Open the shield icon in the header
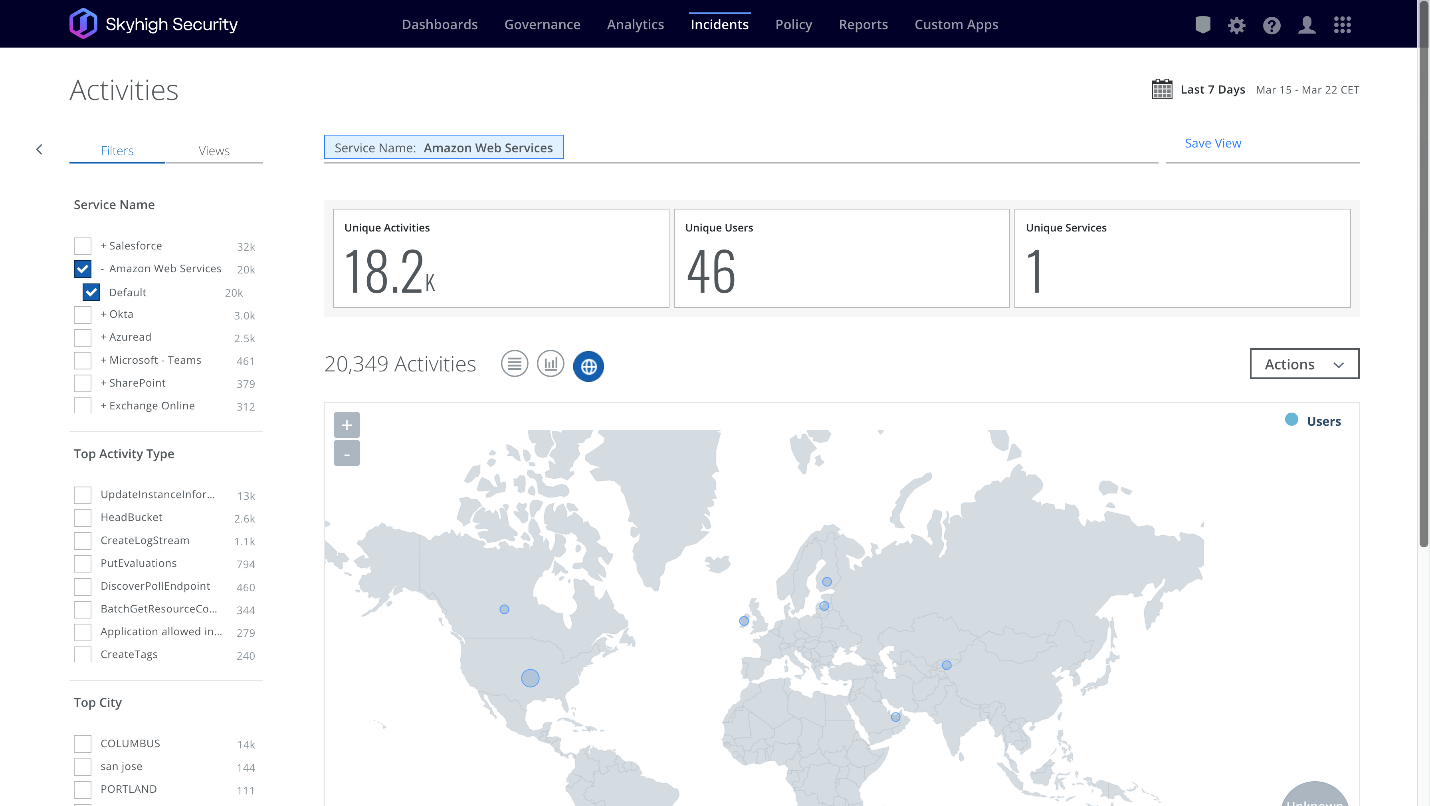The height and width of the screenshot is (806, 1430). click(1204, 25)
